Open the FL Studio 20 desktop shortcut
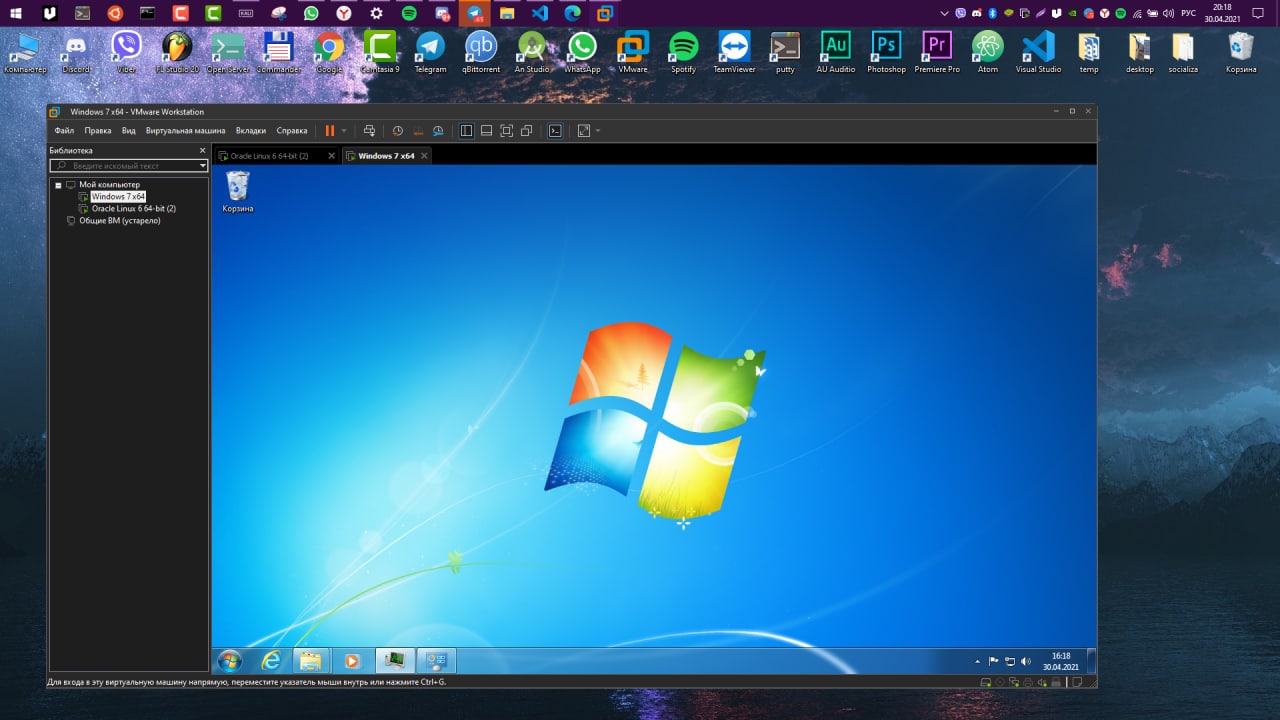 [177, 52]
